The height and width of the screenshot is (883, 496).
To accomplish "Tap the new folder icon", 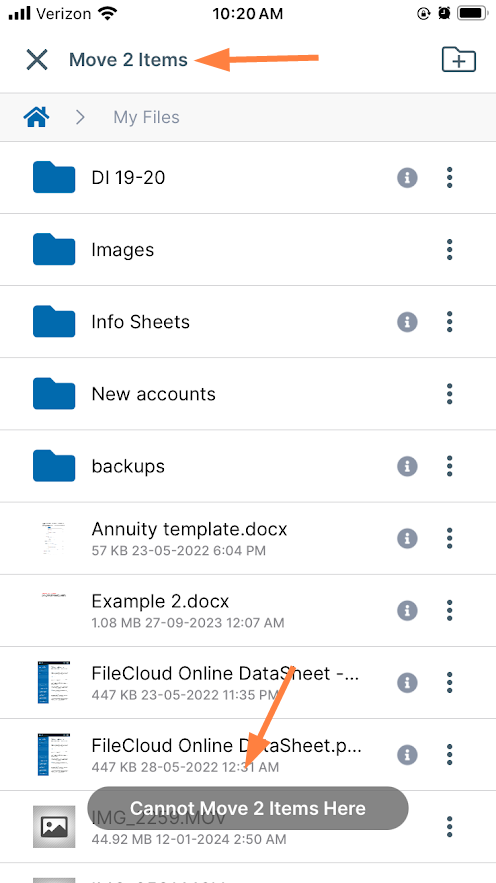I will pos(459,59).
